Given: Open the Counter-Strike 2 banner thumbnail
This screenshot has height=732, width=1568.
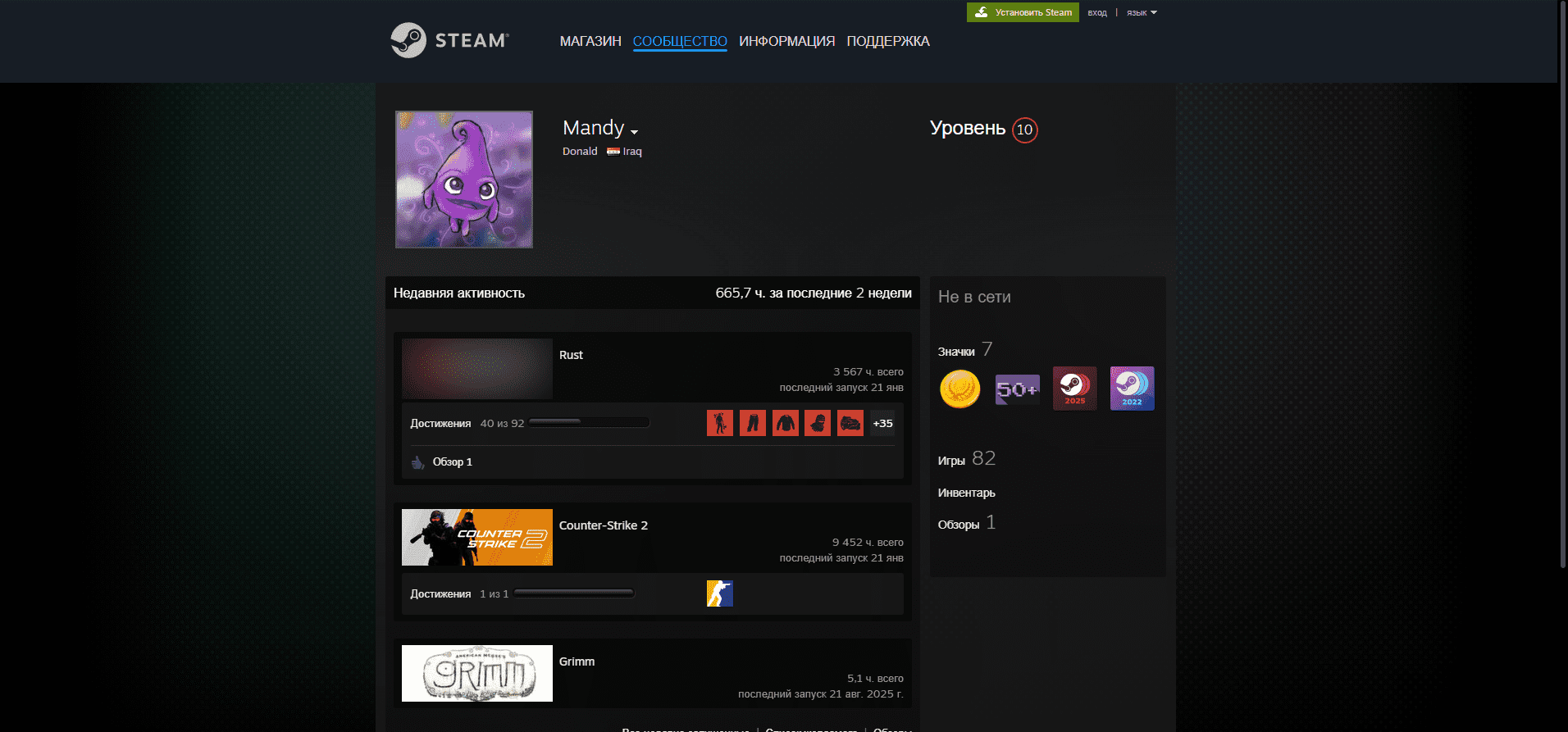Looking at the screenshot, I should point(477,537).
